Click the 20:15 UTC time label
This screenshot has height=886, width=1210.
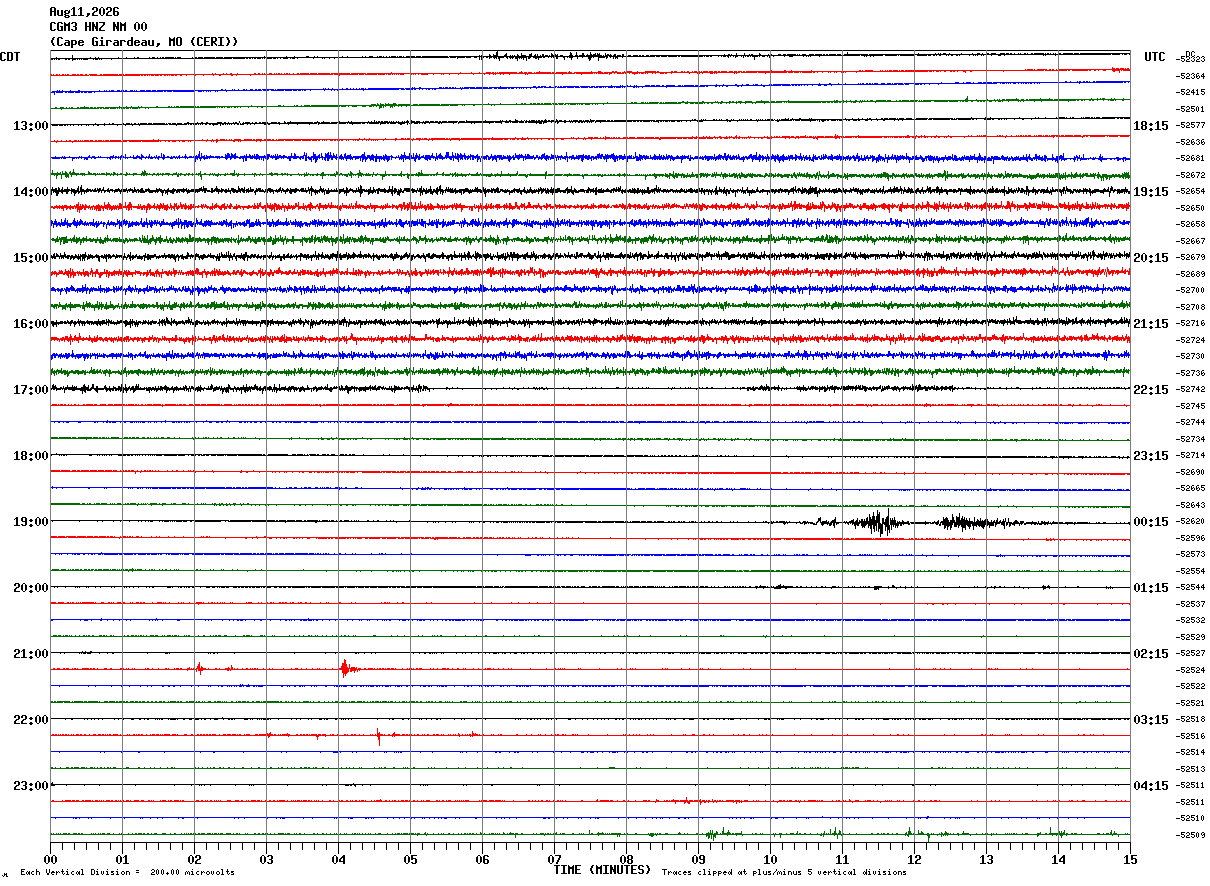pyautogui.click(x=1151, y=258)
